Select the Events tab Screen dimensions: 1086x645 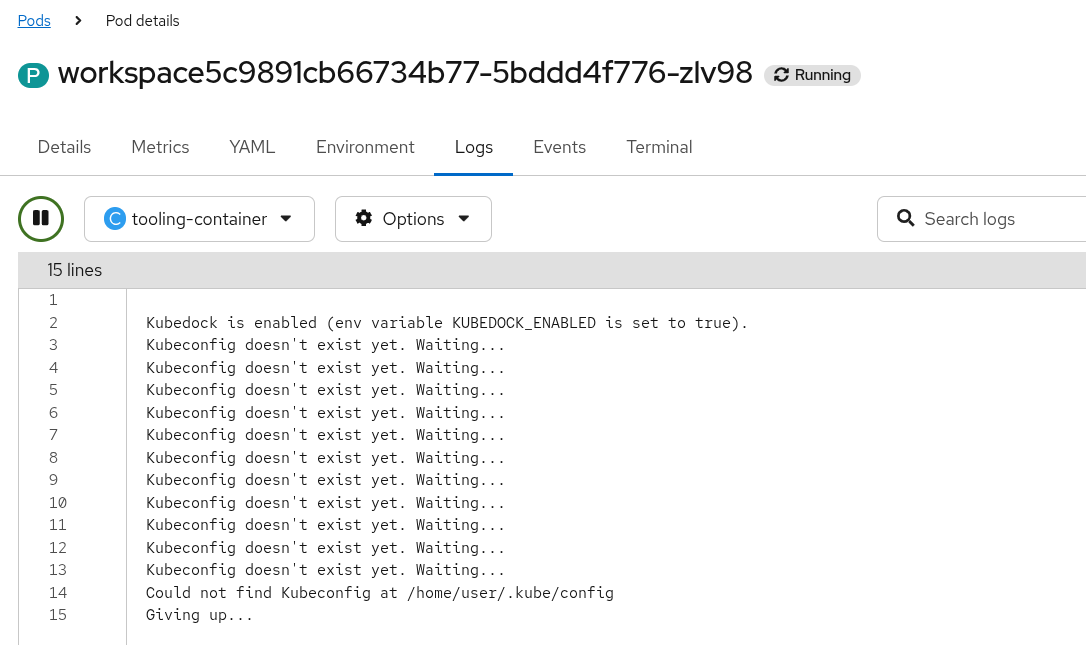[559, 147]
